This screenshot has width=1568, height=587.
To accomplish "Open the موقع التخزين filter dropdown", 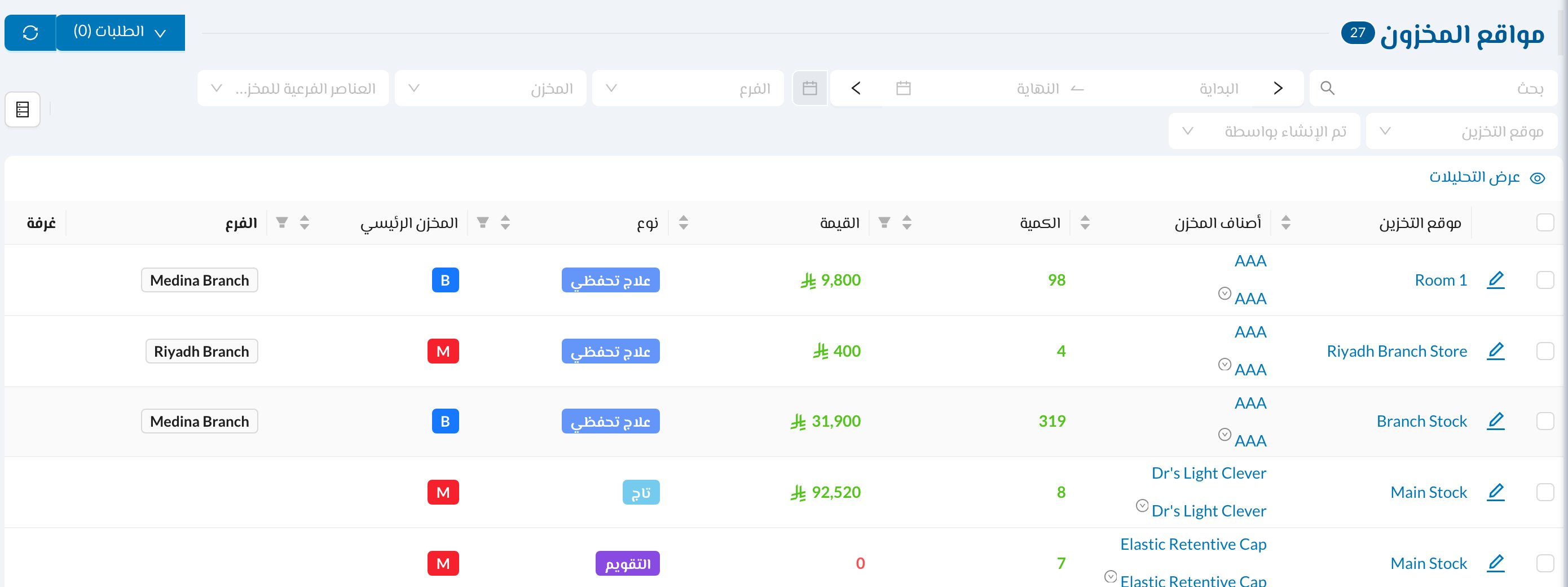I will pyautogui.click(x=1461, y=131).
